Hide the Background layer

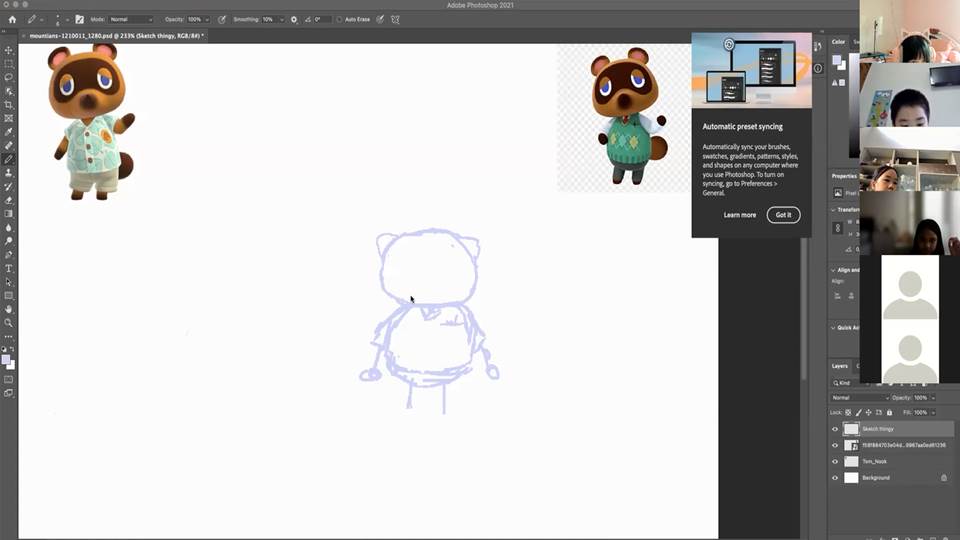point(834,478)
